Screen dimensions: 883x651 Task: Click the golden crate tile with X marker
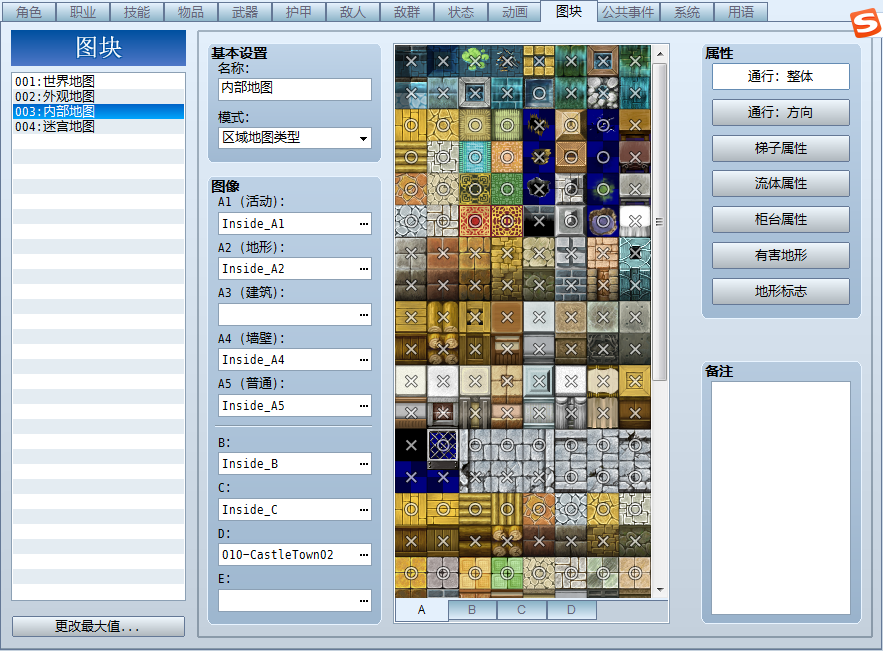[x=635, y=381]
